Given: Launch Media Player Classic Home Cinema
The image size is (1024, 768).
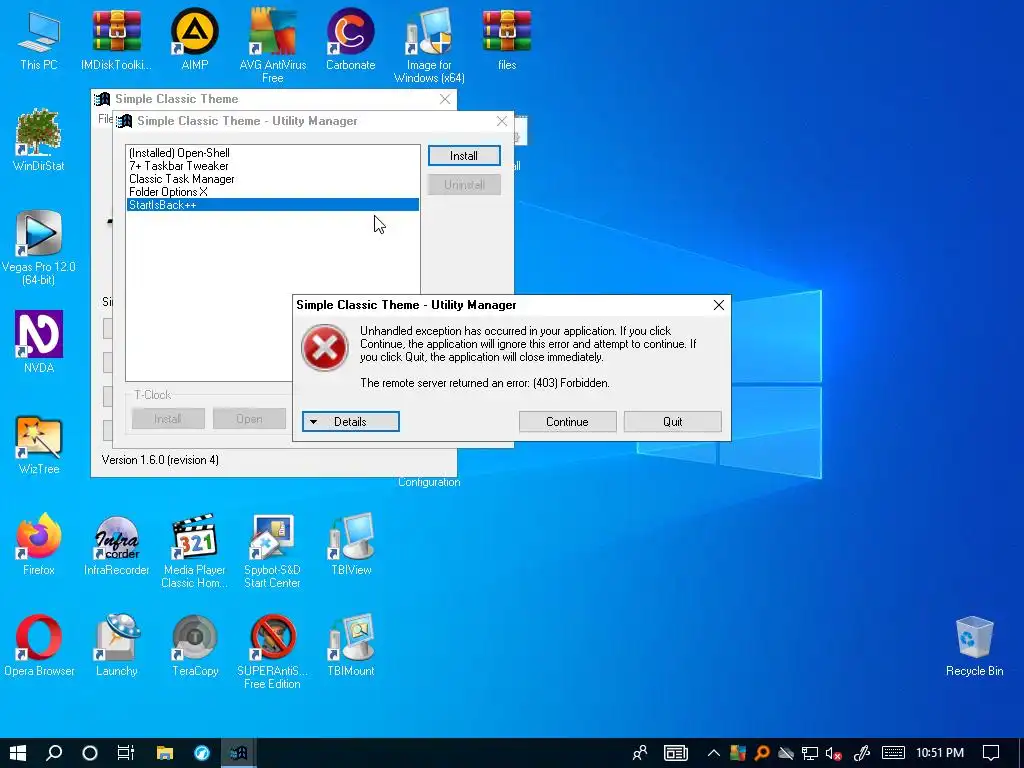Looking at the screenshot, I should (x=195, y=550).
